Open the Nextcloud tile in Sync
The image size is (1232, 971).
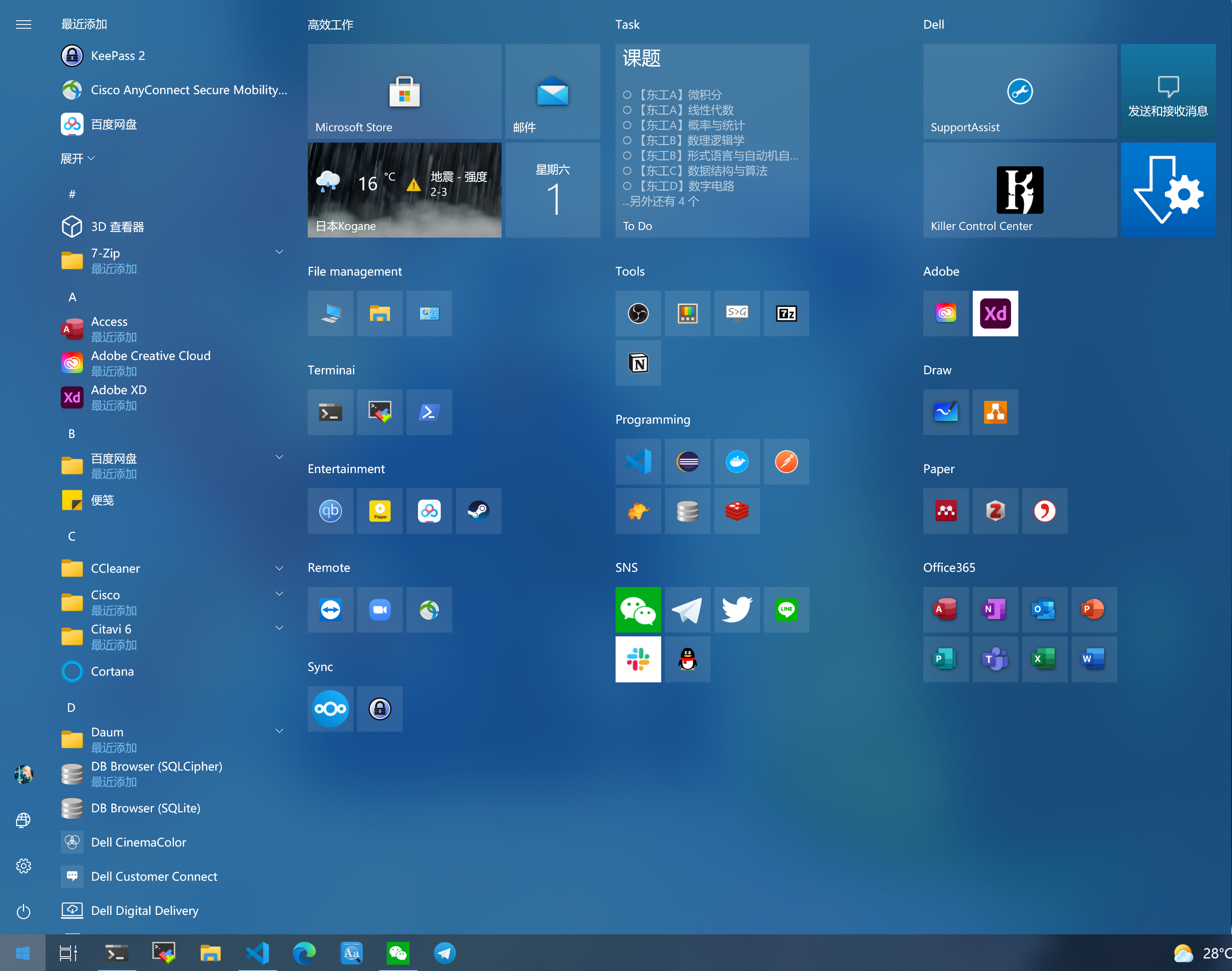(x=331, y=709)
